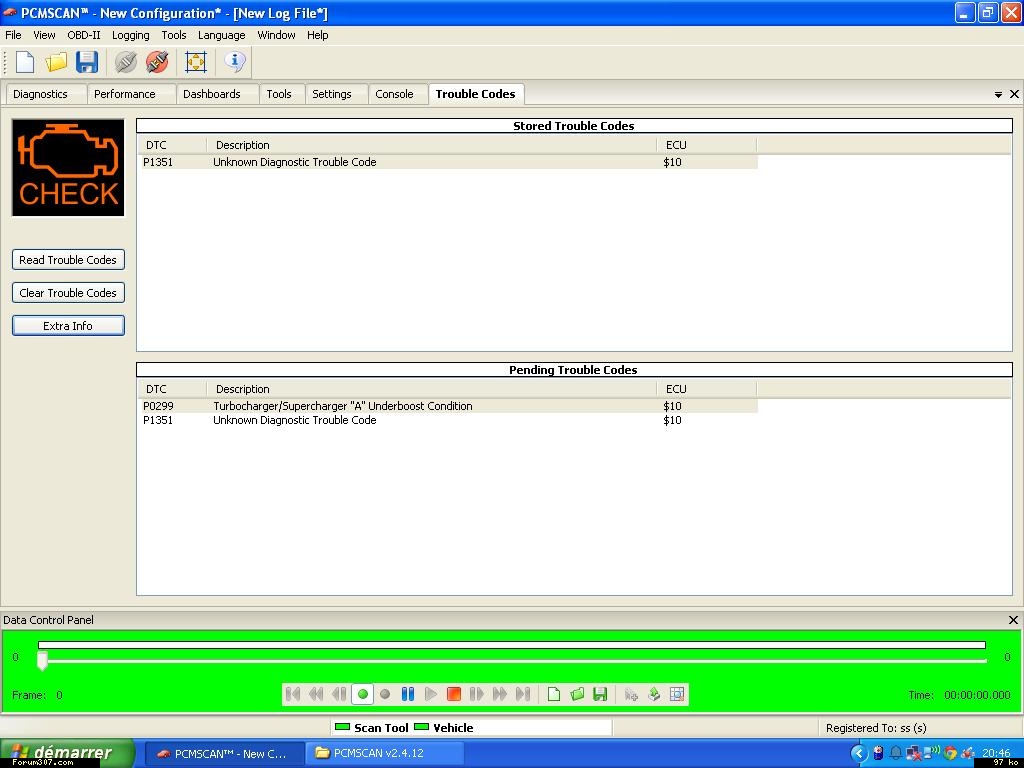Open the Help menu
Viewport: 1024px width, 768px height.
317,35
